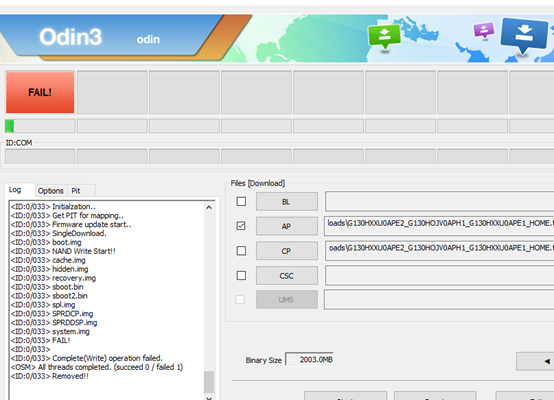The width and height of the screenshot is (554, 400).
Task: Click the AP file path field
Action: coord(439,226)
